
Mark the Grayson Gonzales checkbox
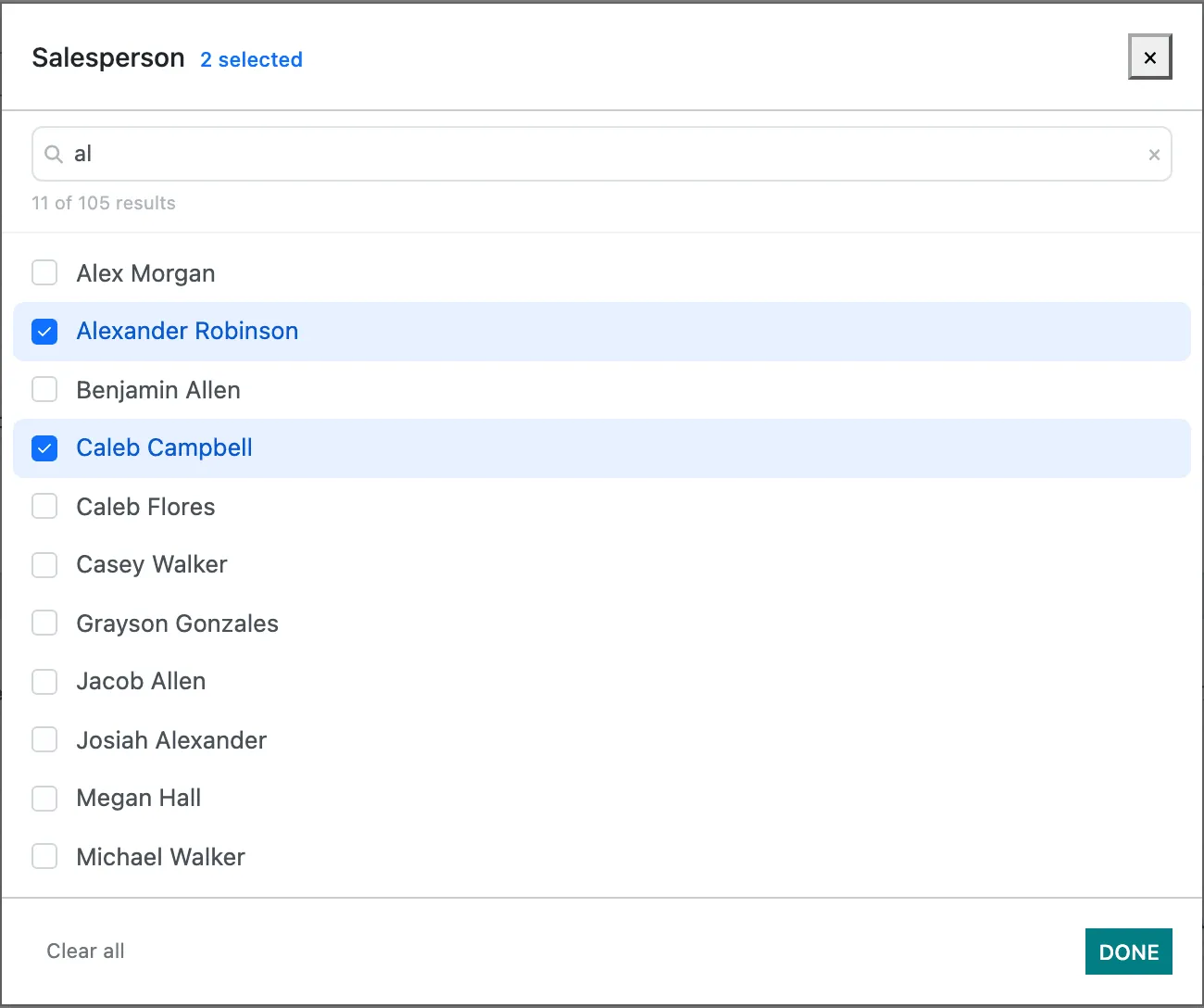click(x=44, y=623)
